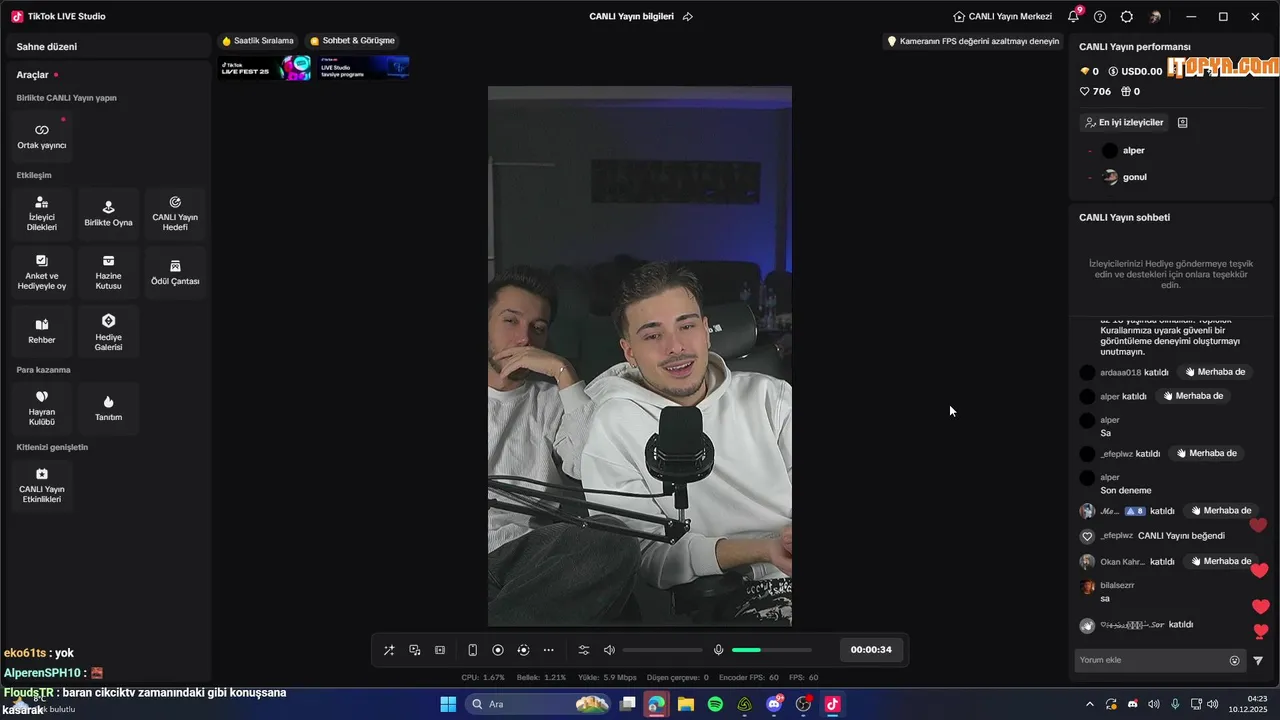Open the profile avatar menu

point(1155,17)
